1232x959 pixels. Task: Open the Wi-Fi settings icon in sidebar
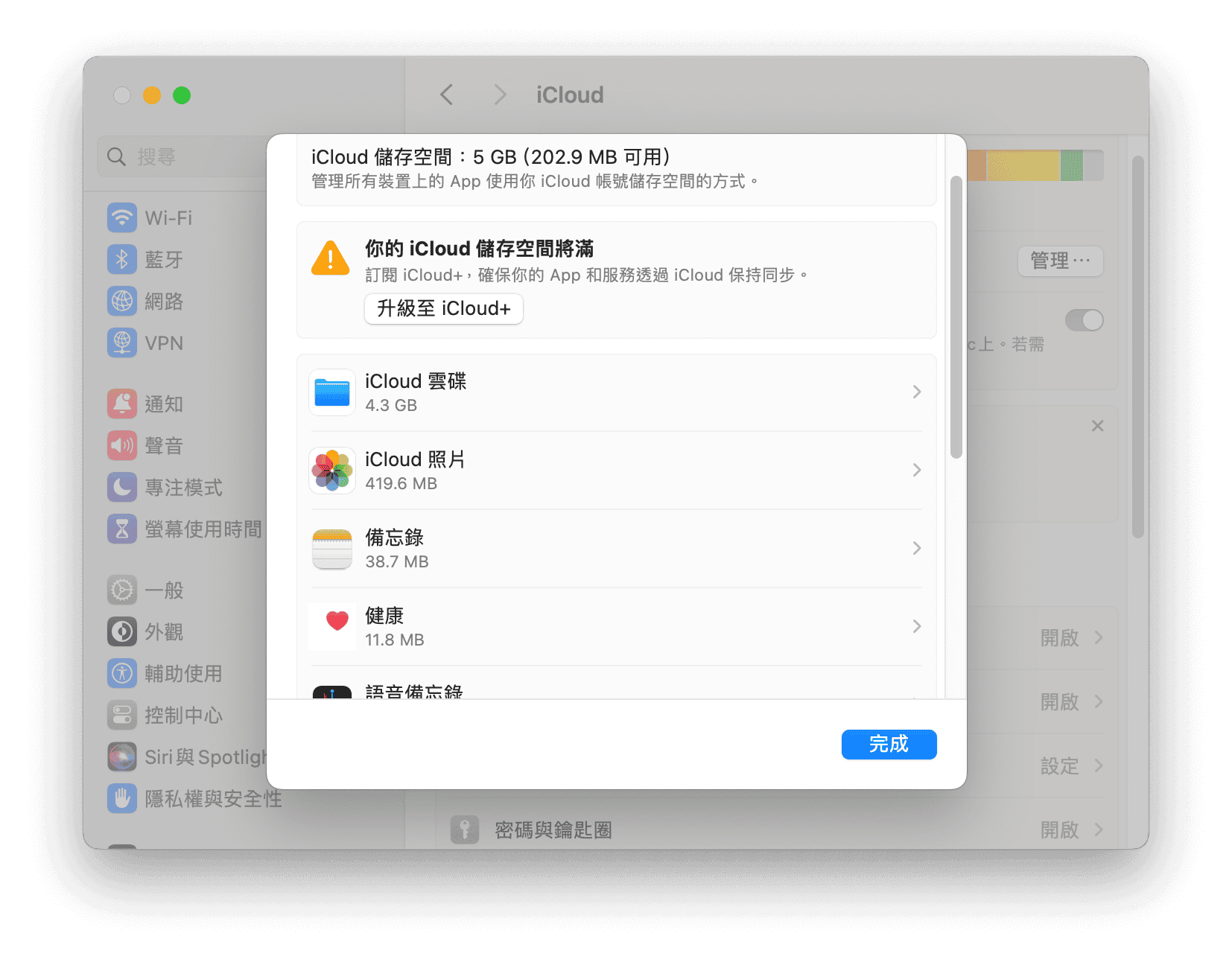(122, 217)
